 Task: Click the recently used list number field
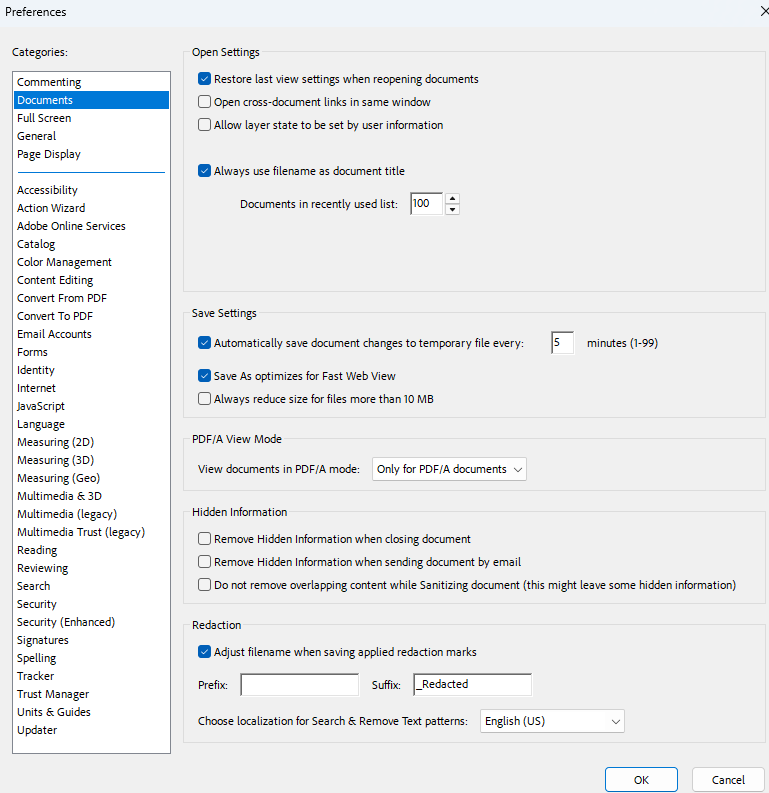(426, 204)
